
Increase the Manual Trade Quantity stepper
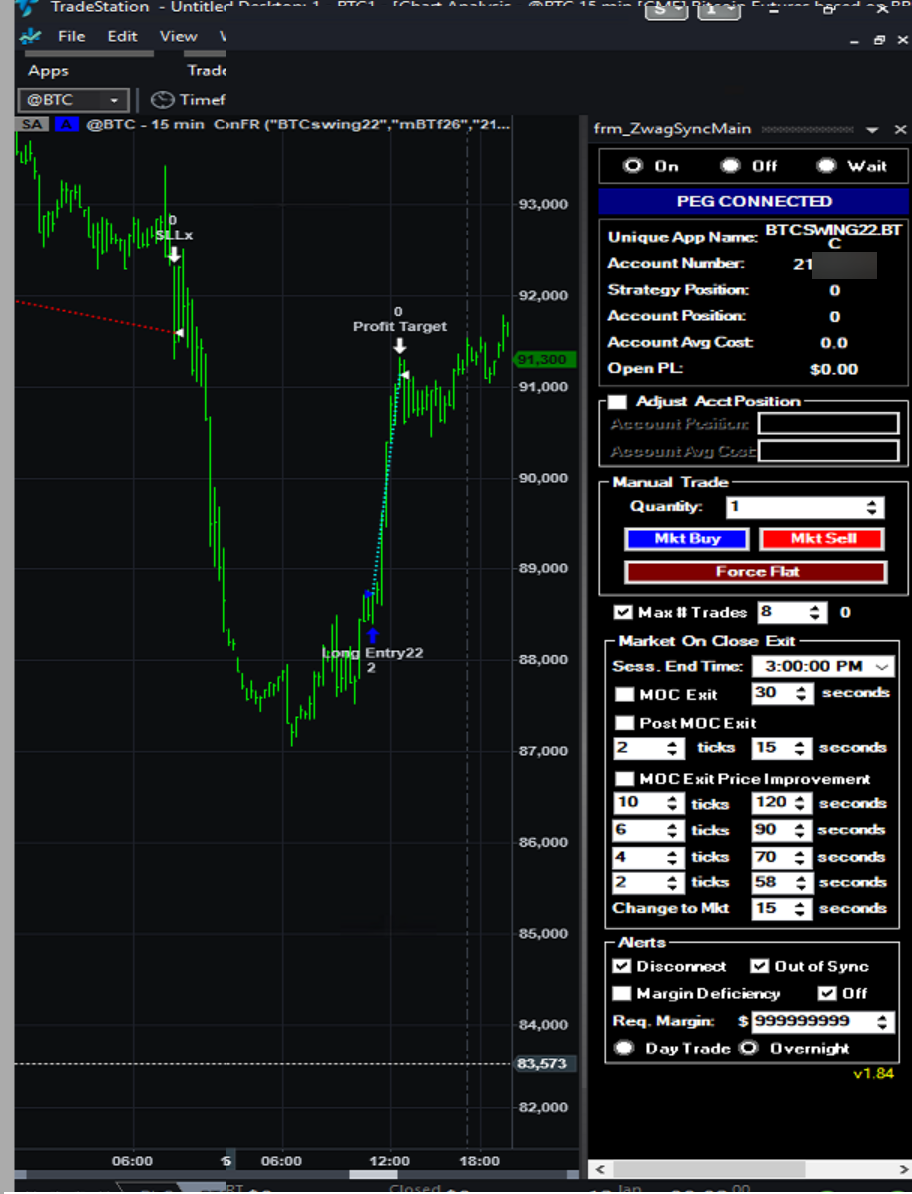tap(873, 502)
